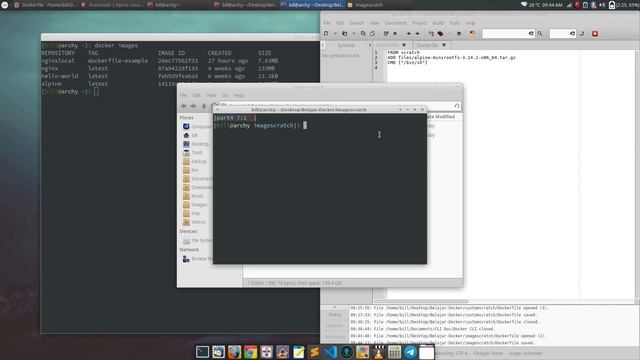Launch VLC media player from the dock
The image size is (640, 360).
tap(378, 352)
